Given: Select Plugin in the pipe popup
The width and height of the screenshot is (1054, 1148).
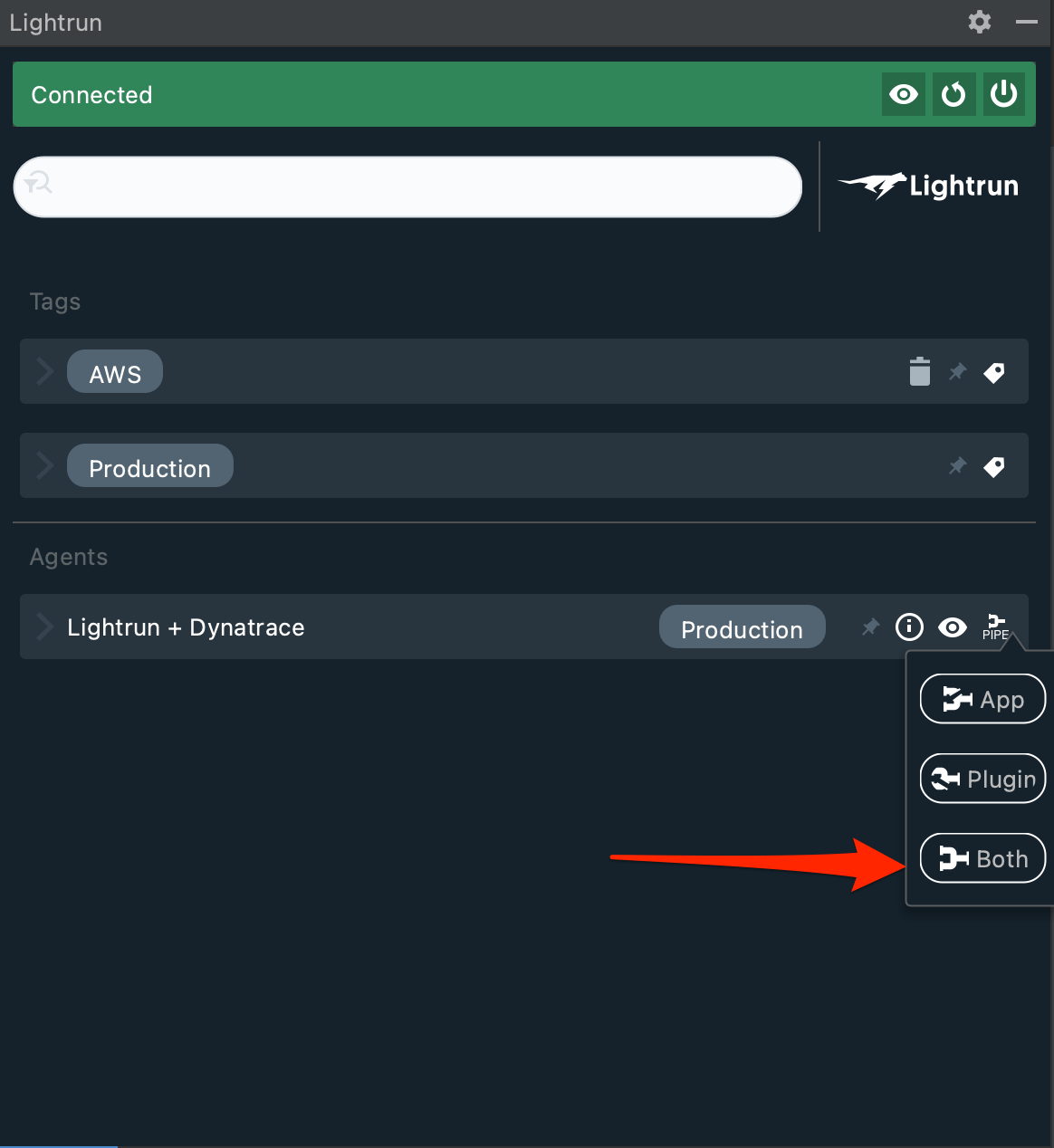Looking at the screenshot, I should (x=982, y=779).
